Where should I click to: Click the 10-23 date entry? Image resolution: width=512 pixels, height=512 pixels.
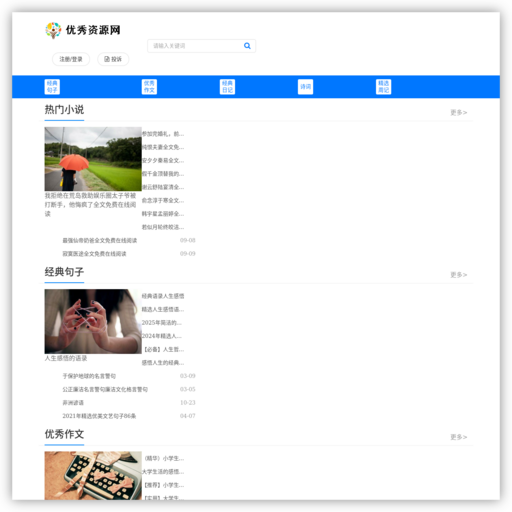click(188, 403)
